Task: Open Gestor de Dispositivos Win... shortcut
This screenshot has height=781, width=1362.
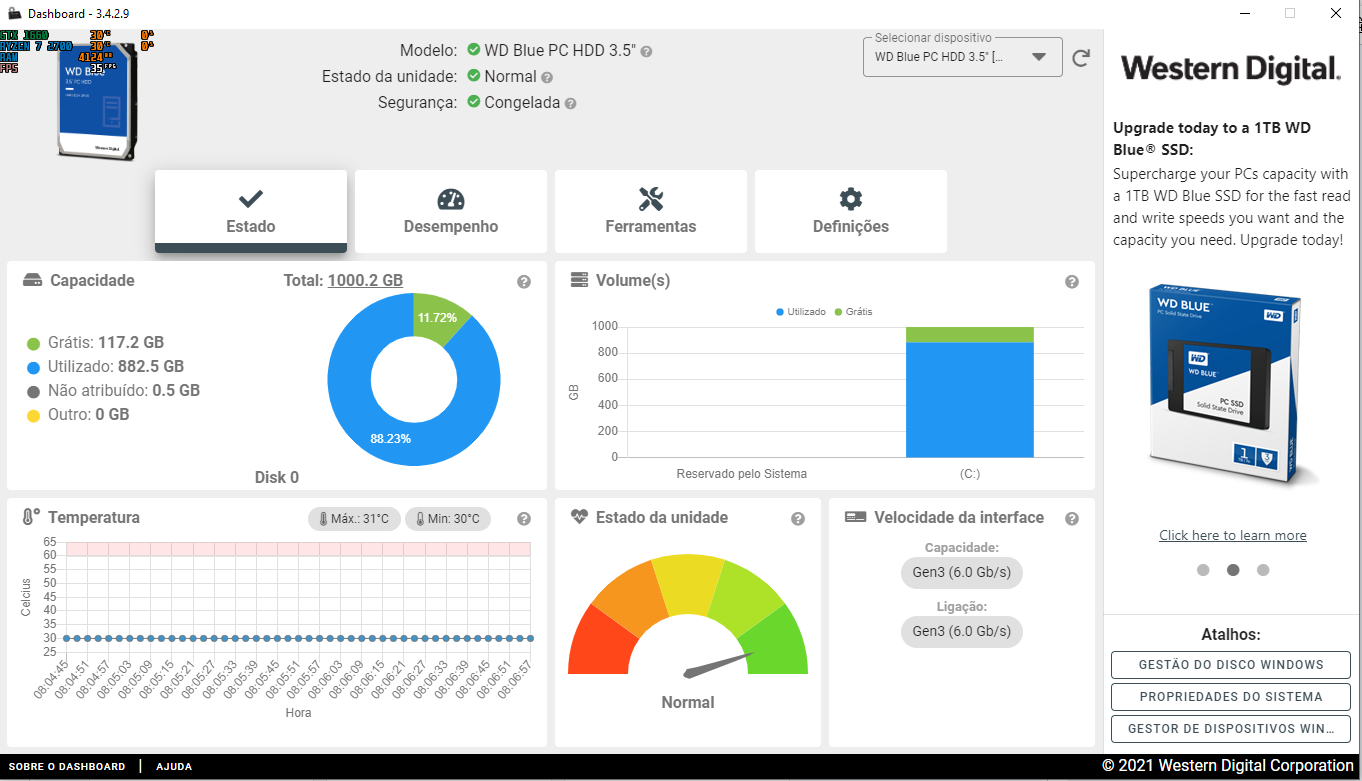Action: tap(1231, 729)
